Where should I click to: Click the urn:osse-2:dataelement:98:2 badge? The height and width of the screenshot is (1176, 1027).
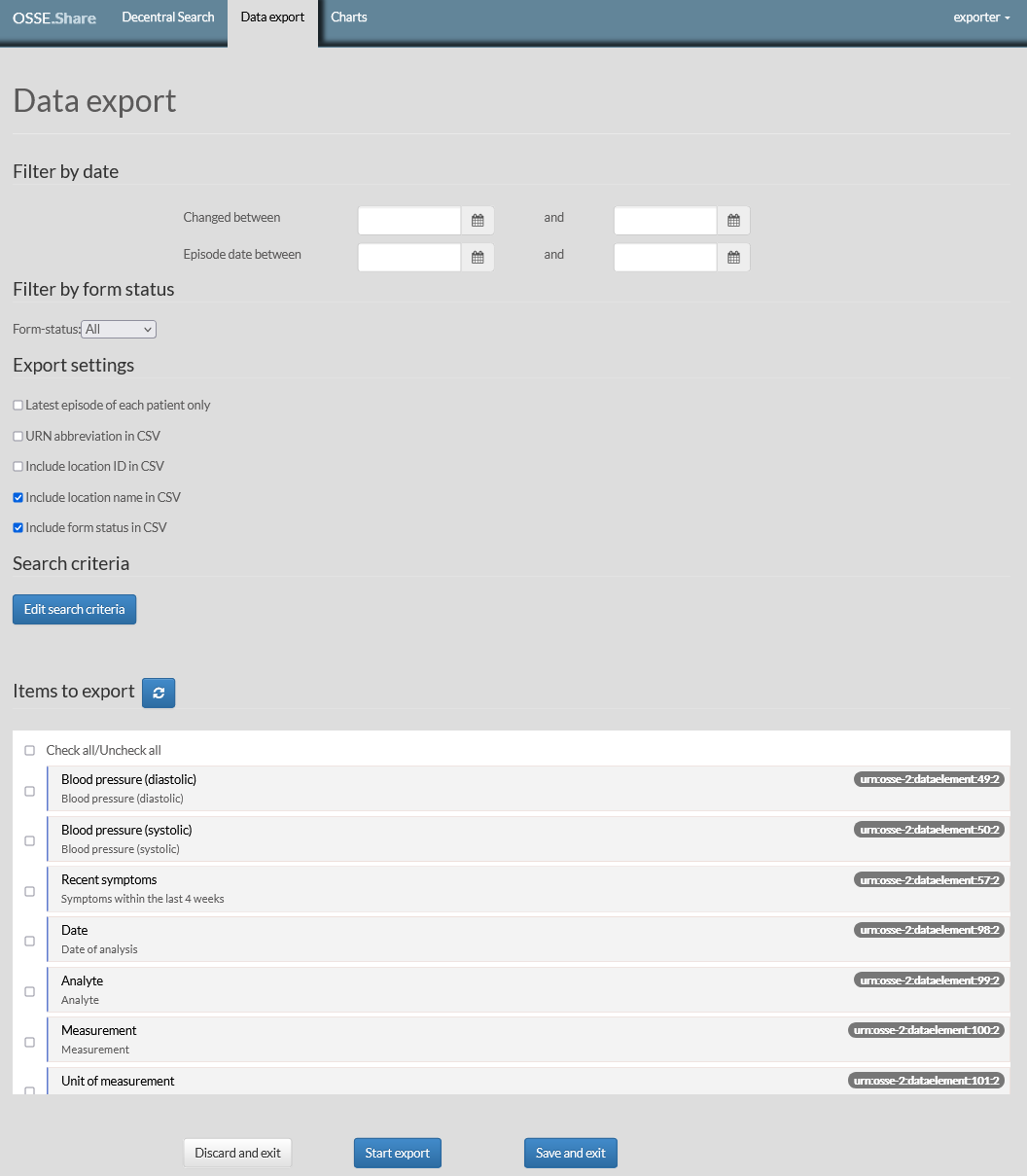[929, 930]
